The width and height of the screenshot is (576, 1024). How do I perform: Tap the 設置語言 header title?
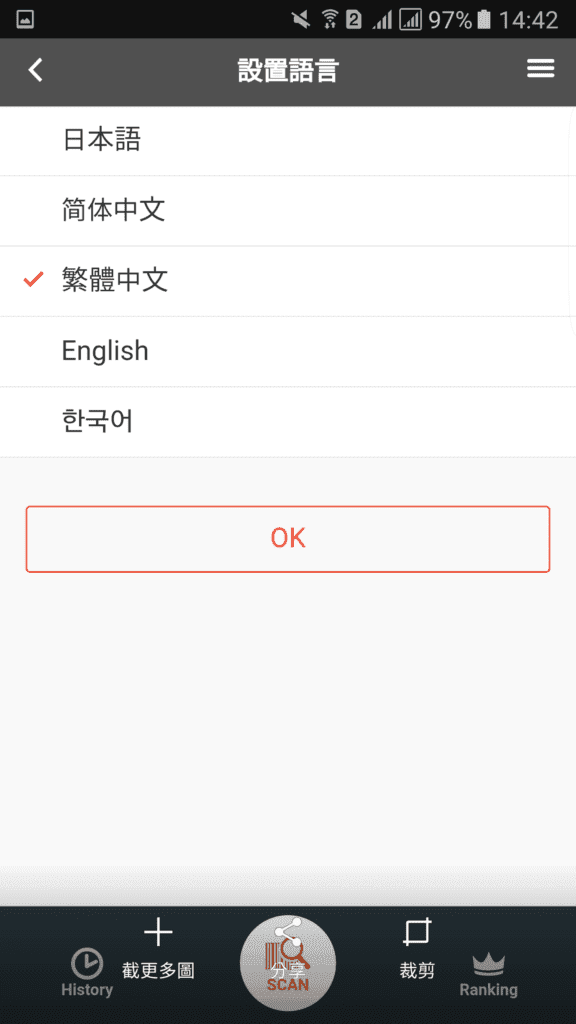point(288,71)
